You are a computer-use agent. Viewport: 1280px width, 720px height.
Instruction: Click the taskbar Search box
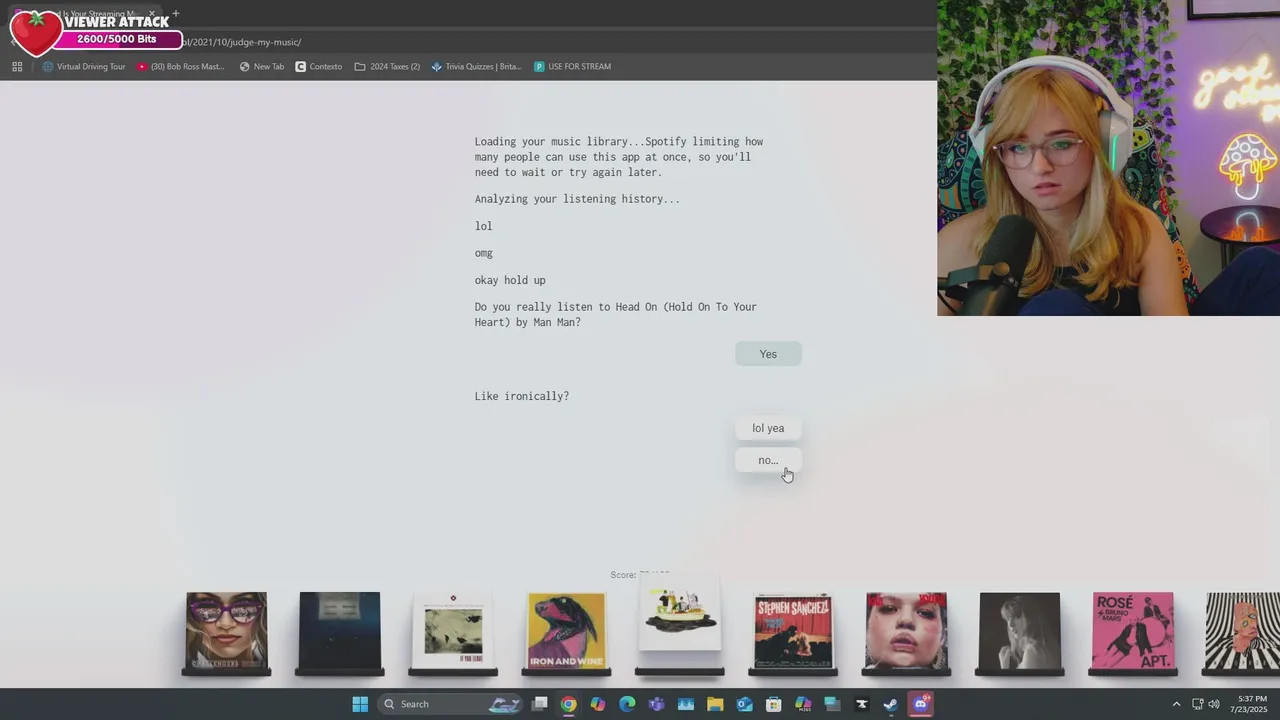452,704
